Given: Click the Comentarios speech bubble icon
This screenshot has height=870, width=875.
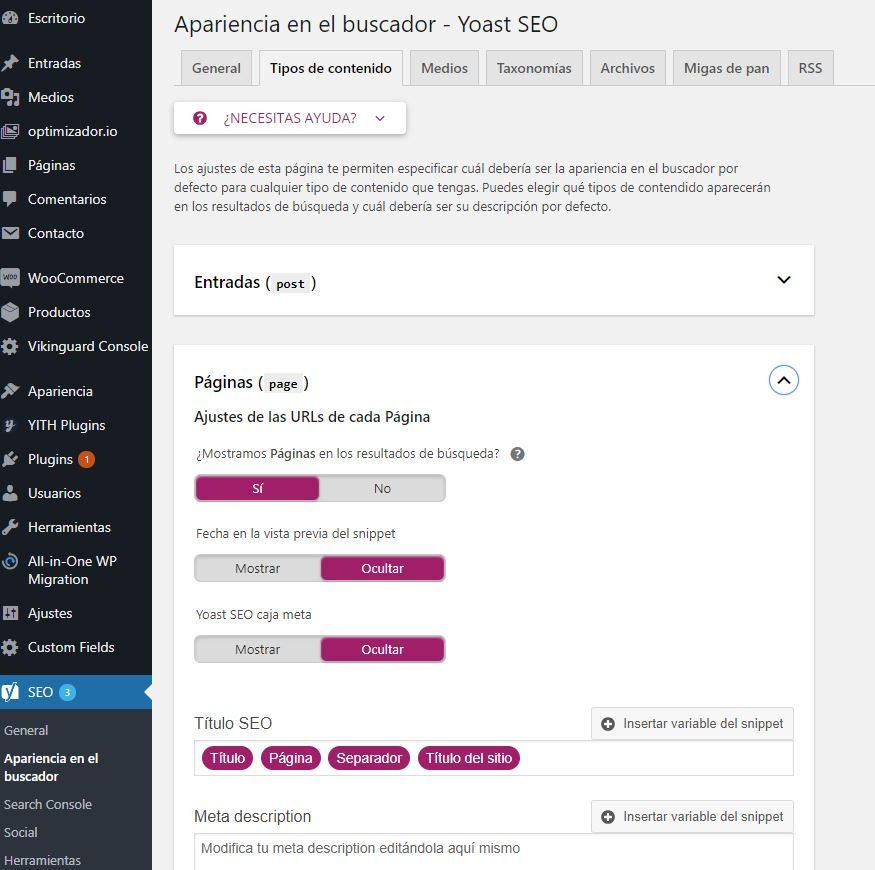Looking at the screenshot, I should [9, 199].
